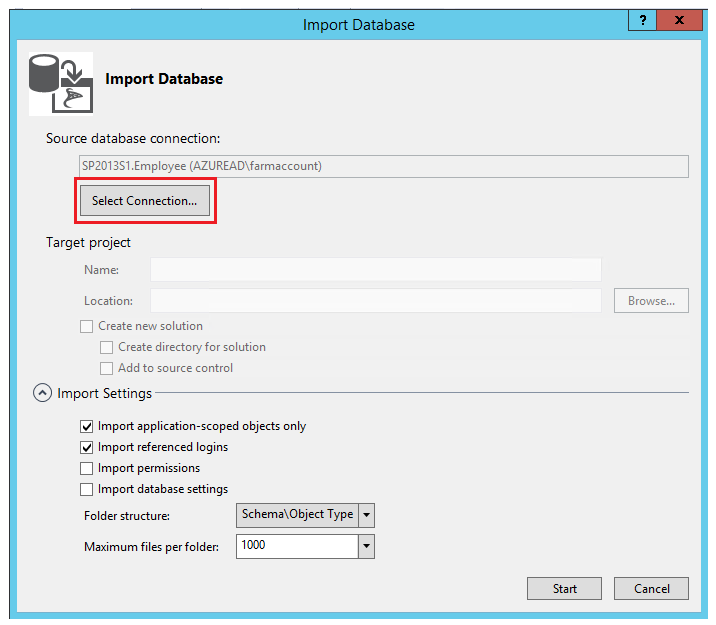Click the Browse... button
The width and height of the screenshot is (716, 625).
651,301
